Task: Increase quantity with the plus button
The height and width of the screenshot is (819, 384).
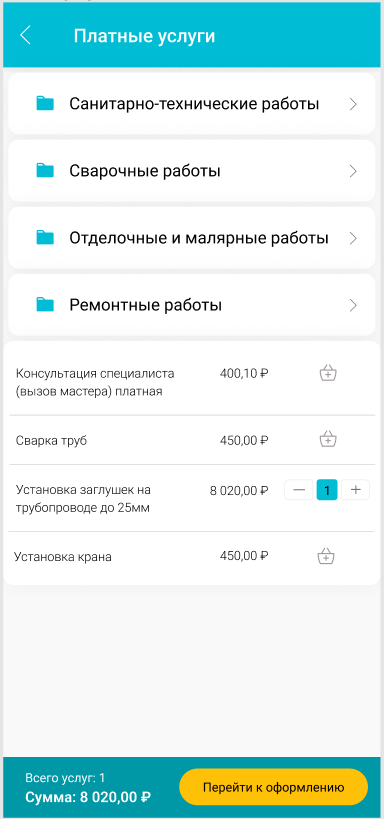Action: (x=355, y=490)
